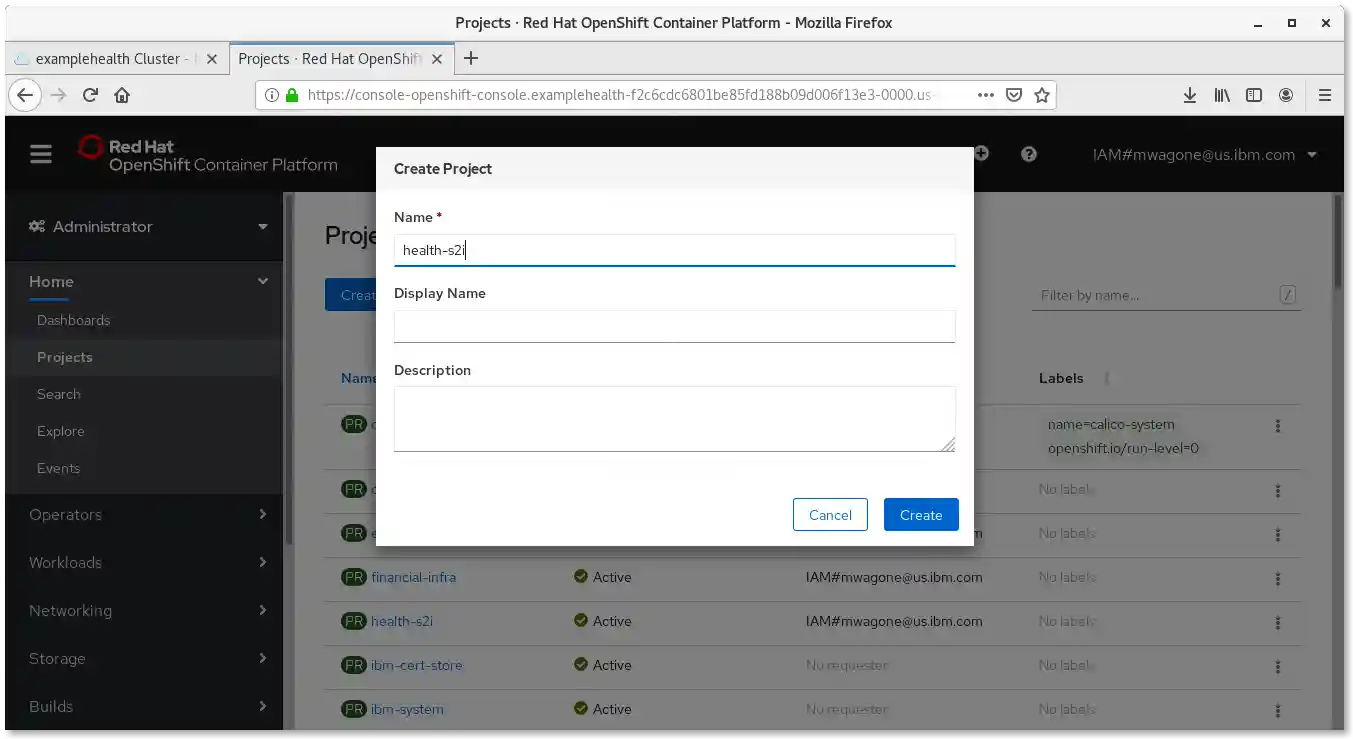Go to Firefox home page icon
The height and width of the screenshot is (739, 1353).
coord(122,95)
